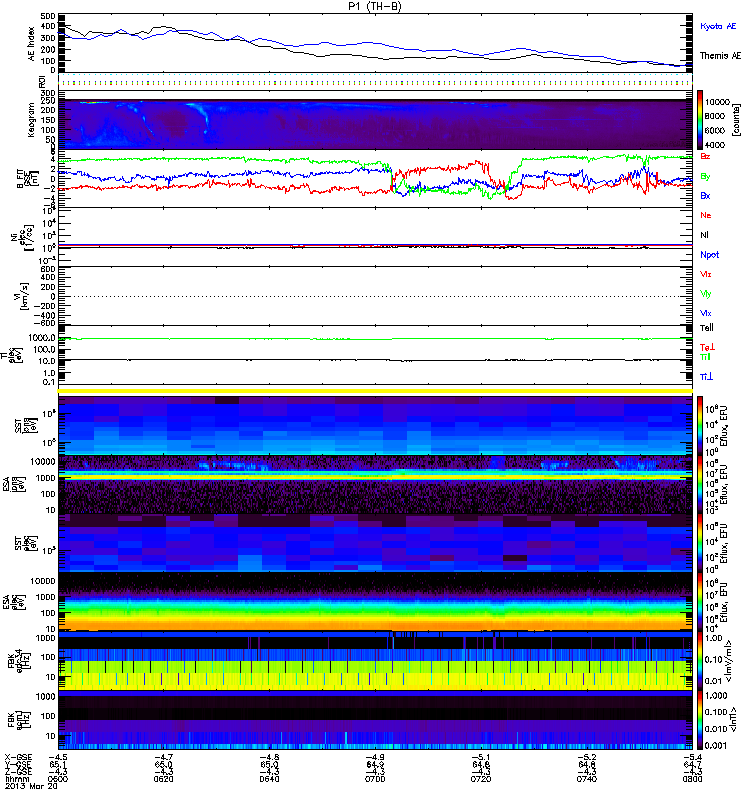This screenshot has height=800, width=750.
Task: Click the red Bz legend label
Action: pyautogui.click(x=705, y=156)
